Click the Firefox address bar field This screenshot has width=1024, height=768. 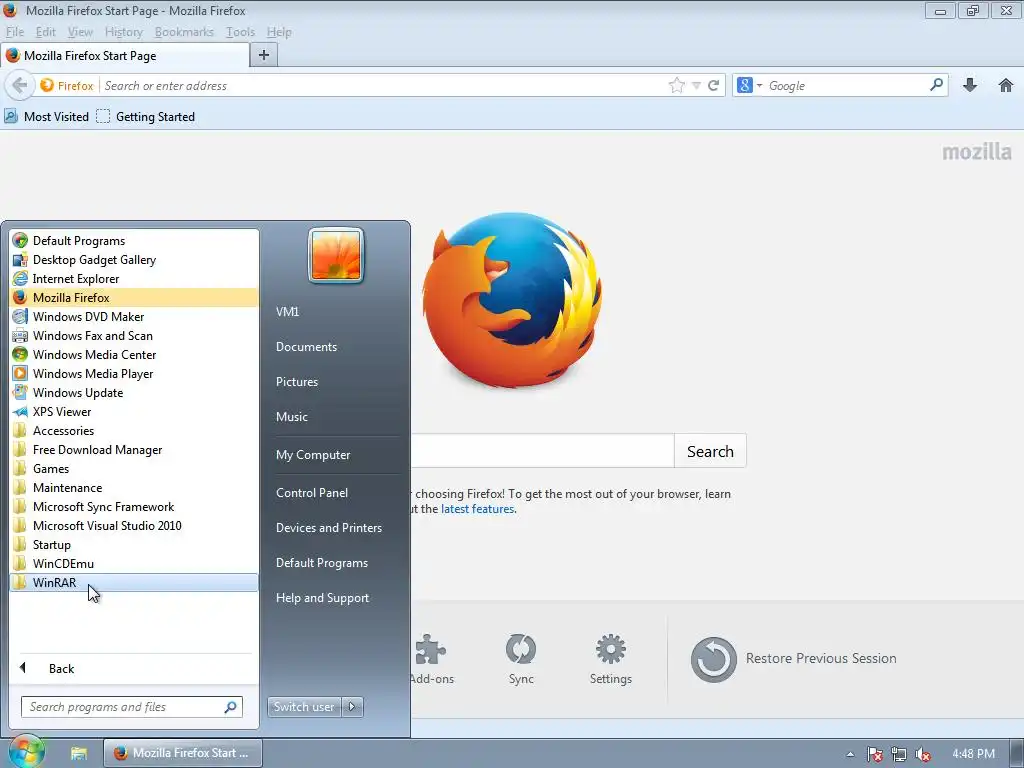pos(384,86)
